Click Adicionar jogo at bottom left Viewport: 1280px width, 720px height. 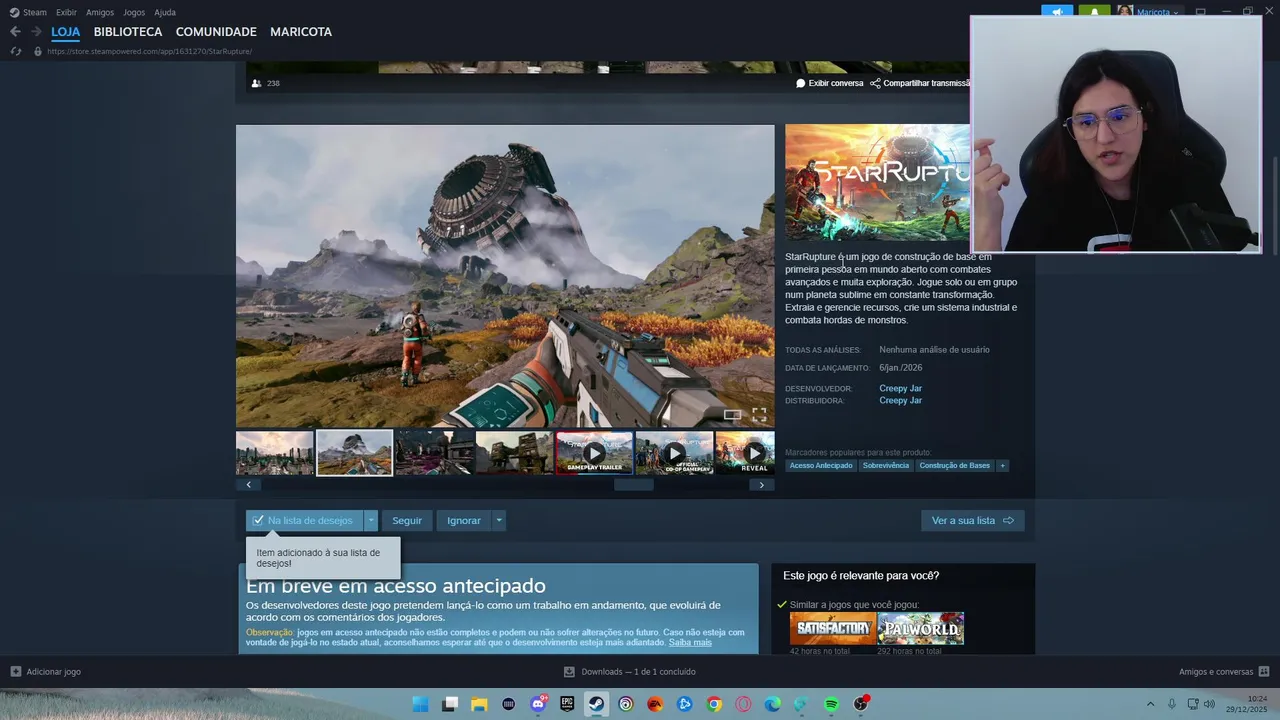46,672
